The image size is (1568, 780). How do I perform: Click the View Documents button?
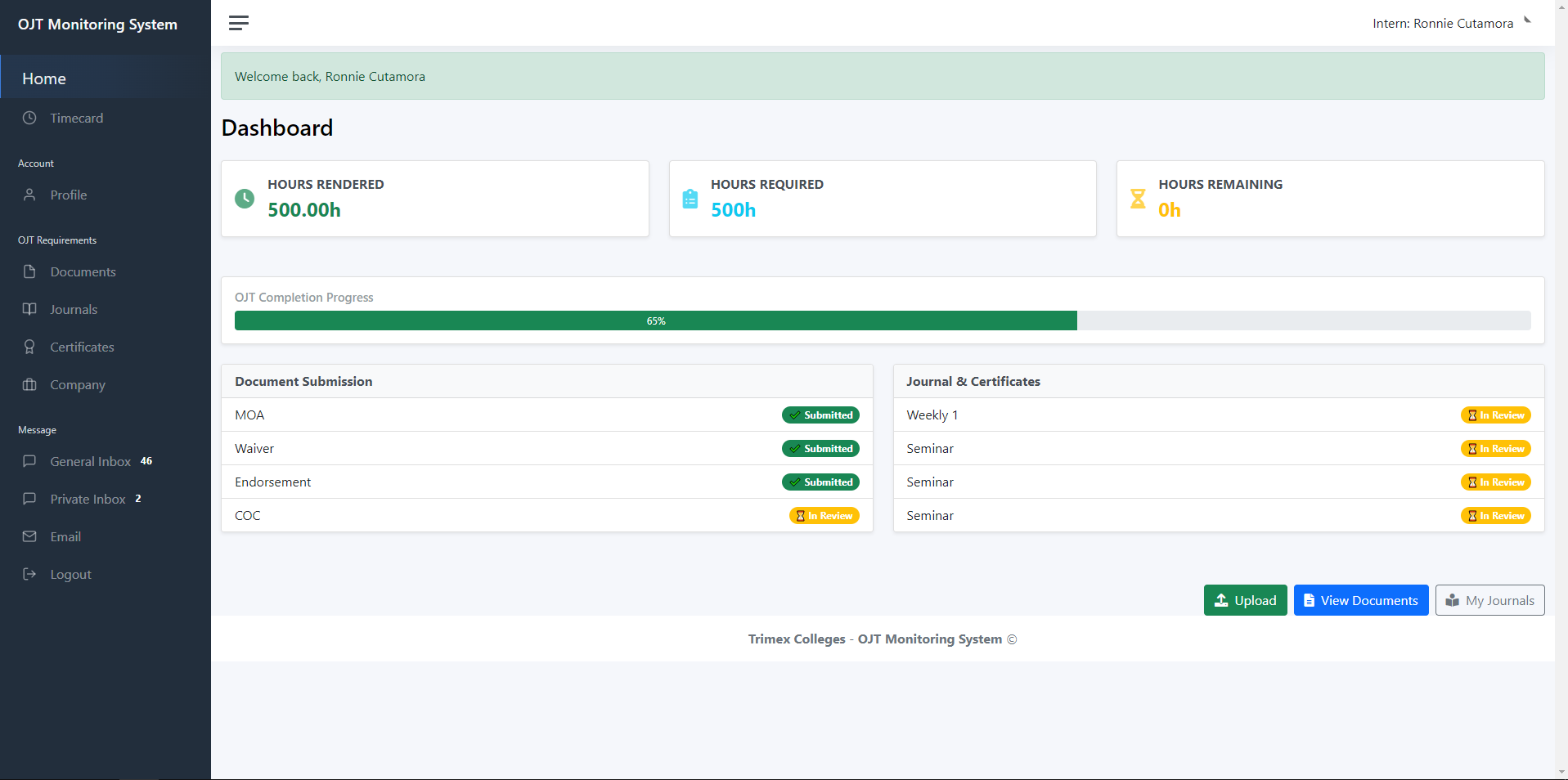[1360, 600]
